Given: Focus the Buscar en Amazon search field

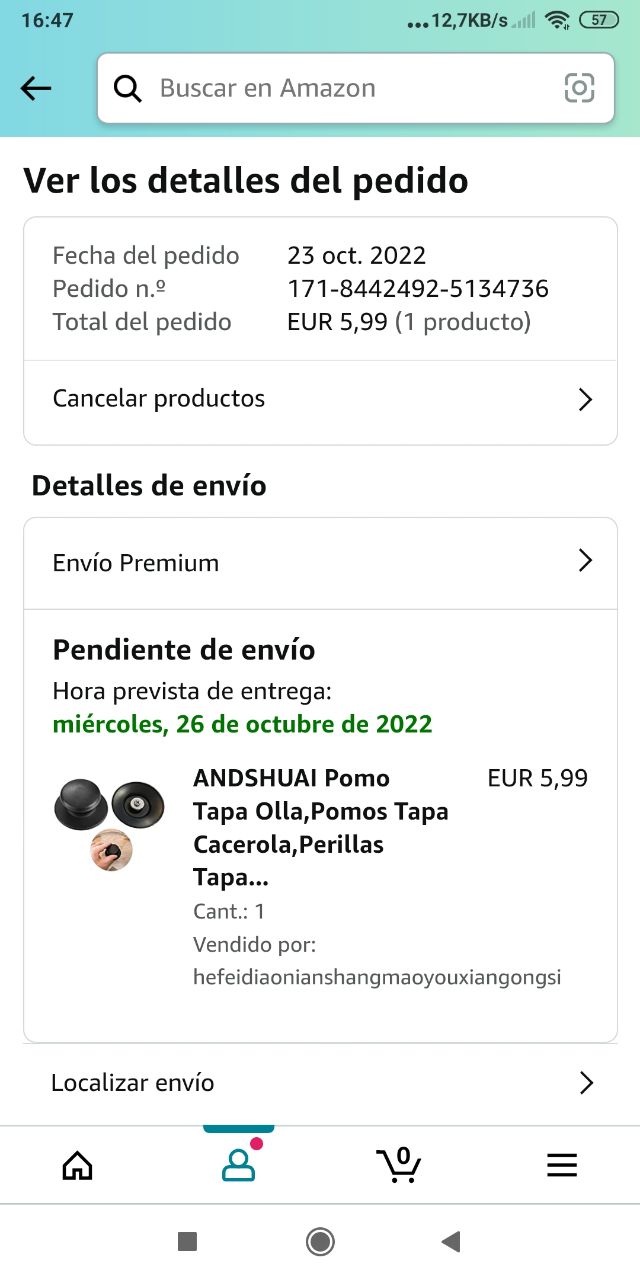Looking at the screenshot, I should coord(350,89).
